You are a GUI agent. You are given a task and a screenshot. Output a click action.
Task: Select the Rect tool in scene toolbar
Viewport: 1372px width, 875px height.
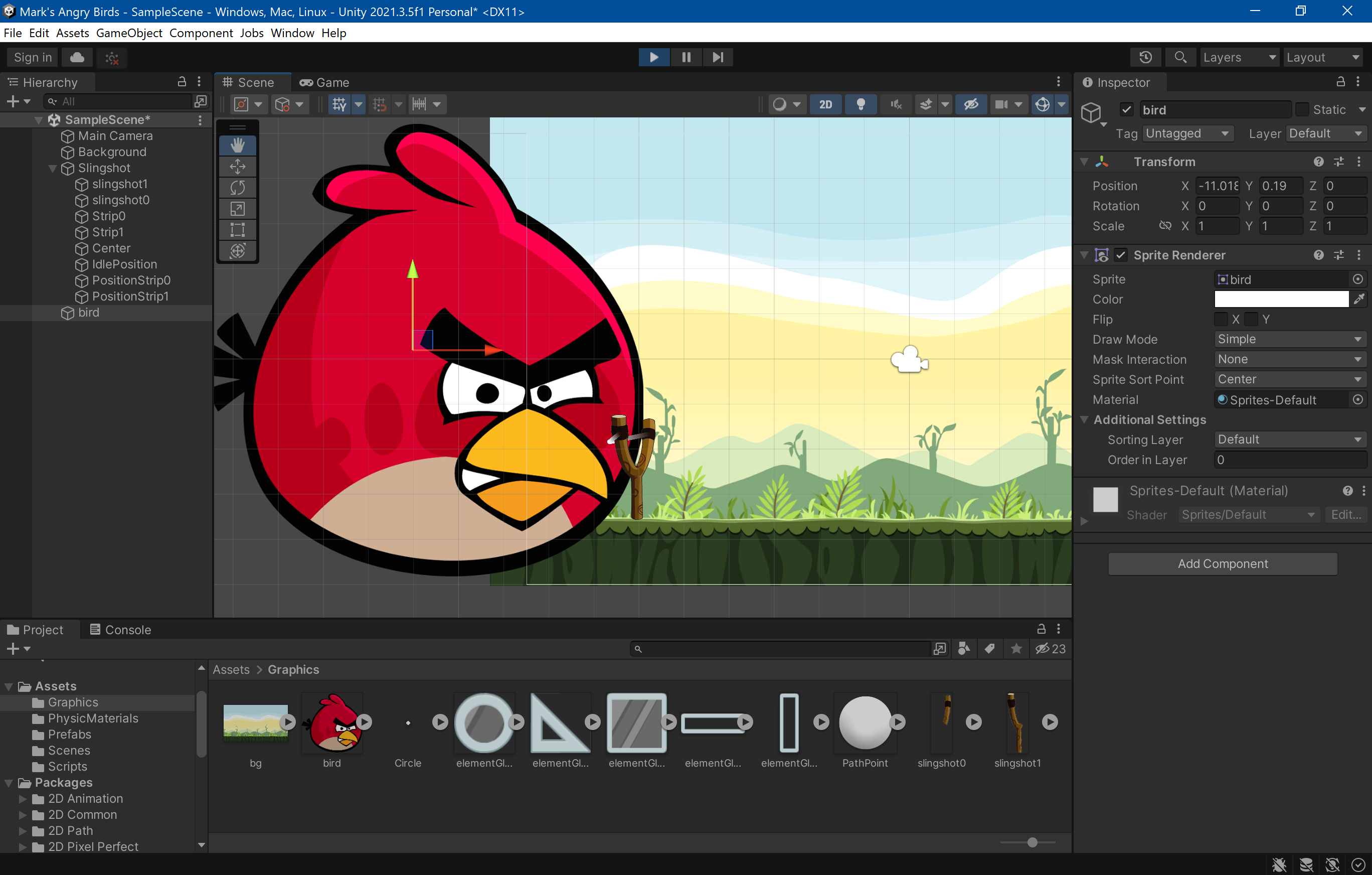tap(238, 230)
